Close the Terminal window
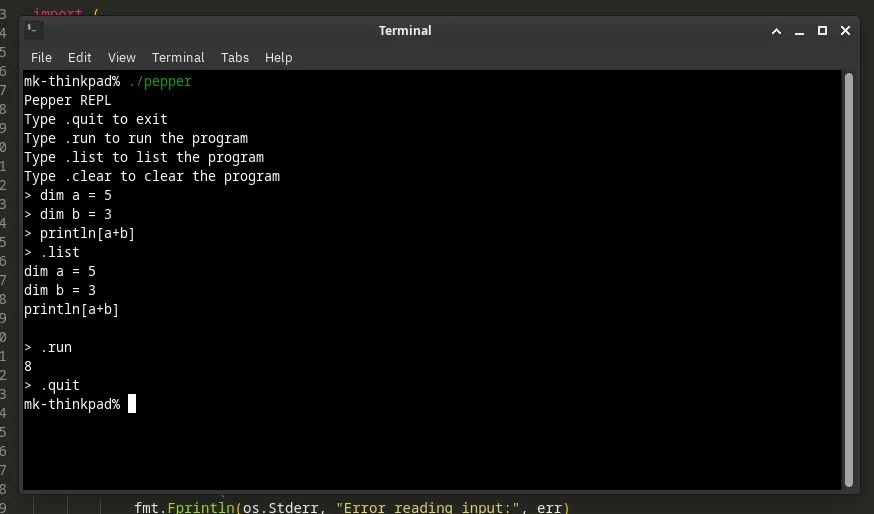The width and height of the screenshot is (874, 514). [x=845, y=31]
